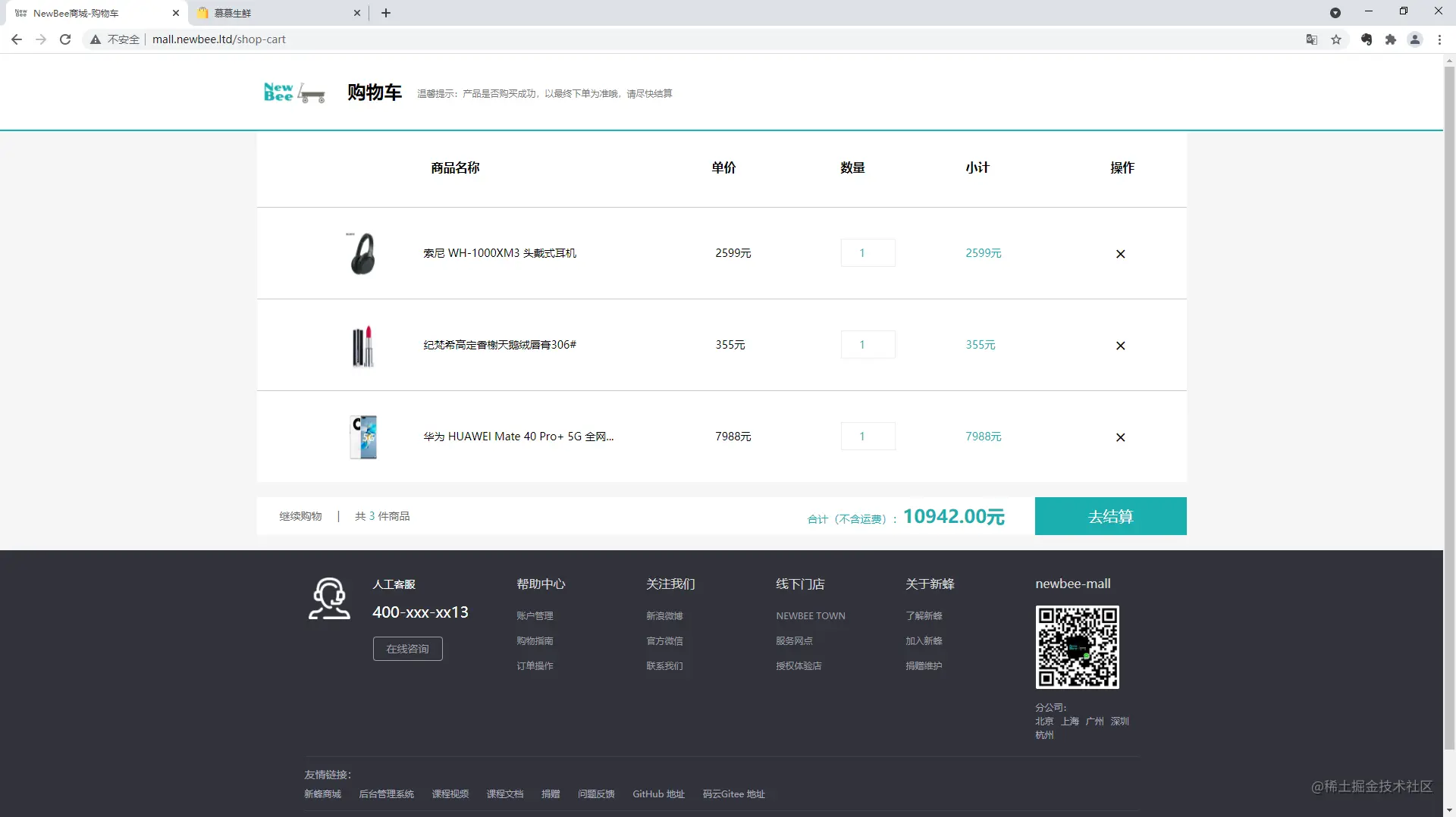The image size is (1456, 817).
Task: Open the 新蜂商城 friendly link
Action: coord(322,794)
